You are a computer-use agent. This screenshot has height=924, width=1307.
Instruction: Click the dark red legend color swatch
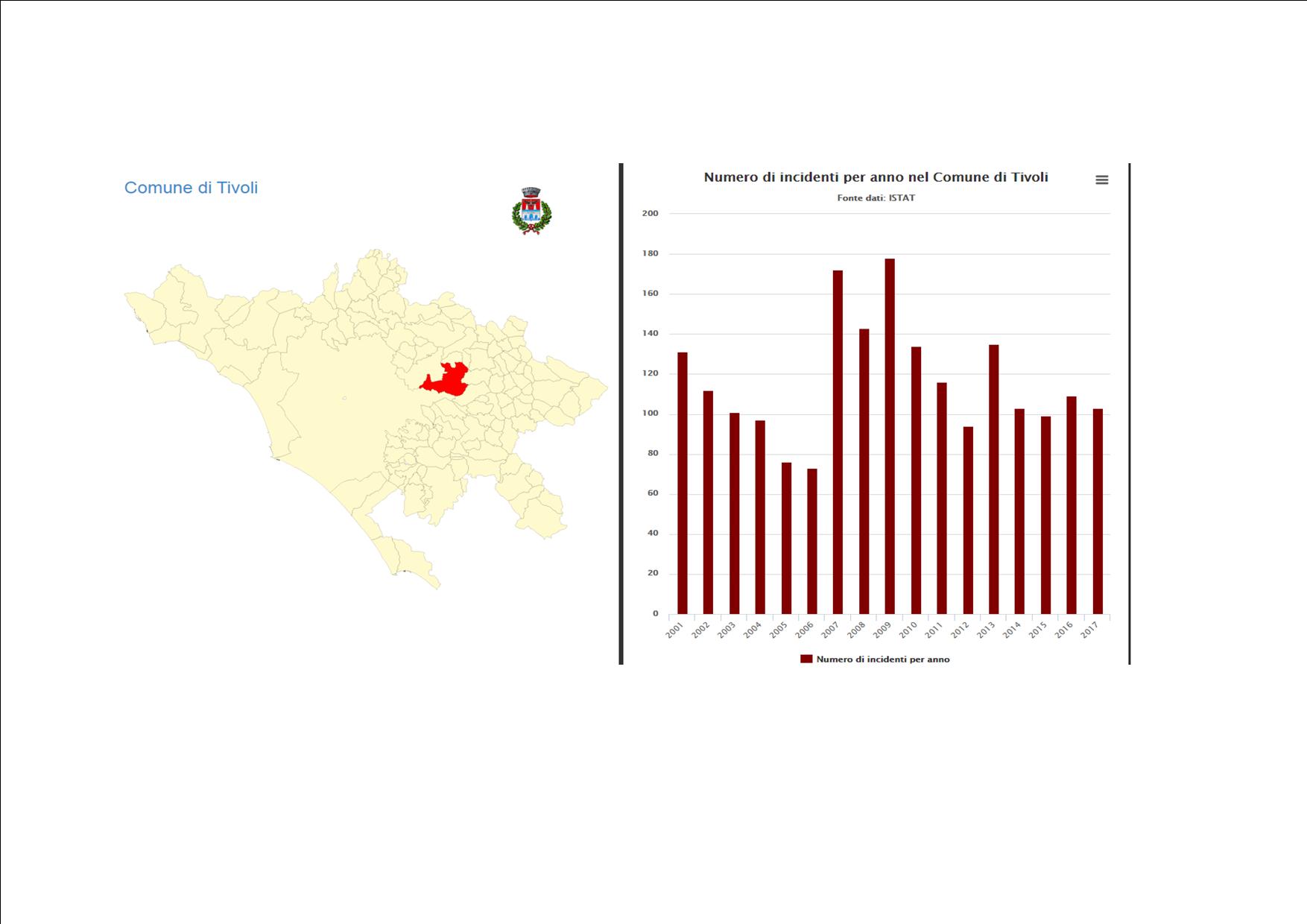click(x=806, y=659)
